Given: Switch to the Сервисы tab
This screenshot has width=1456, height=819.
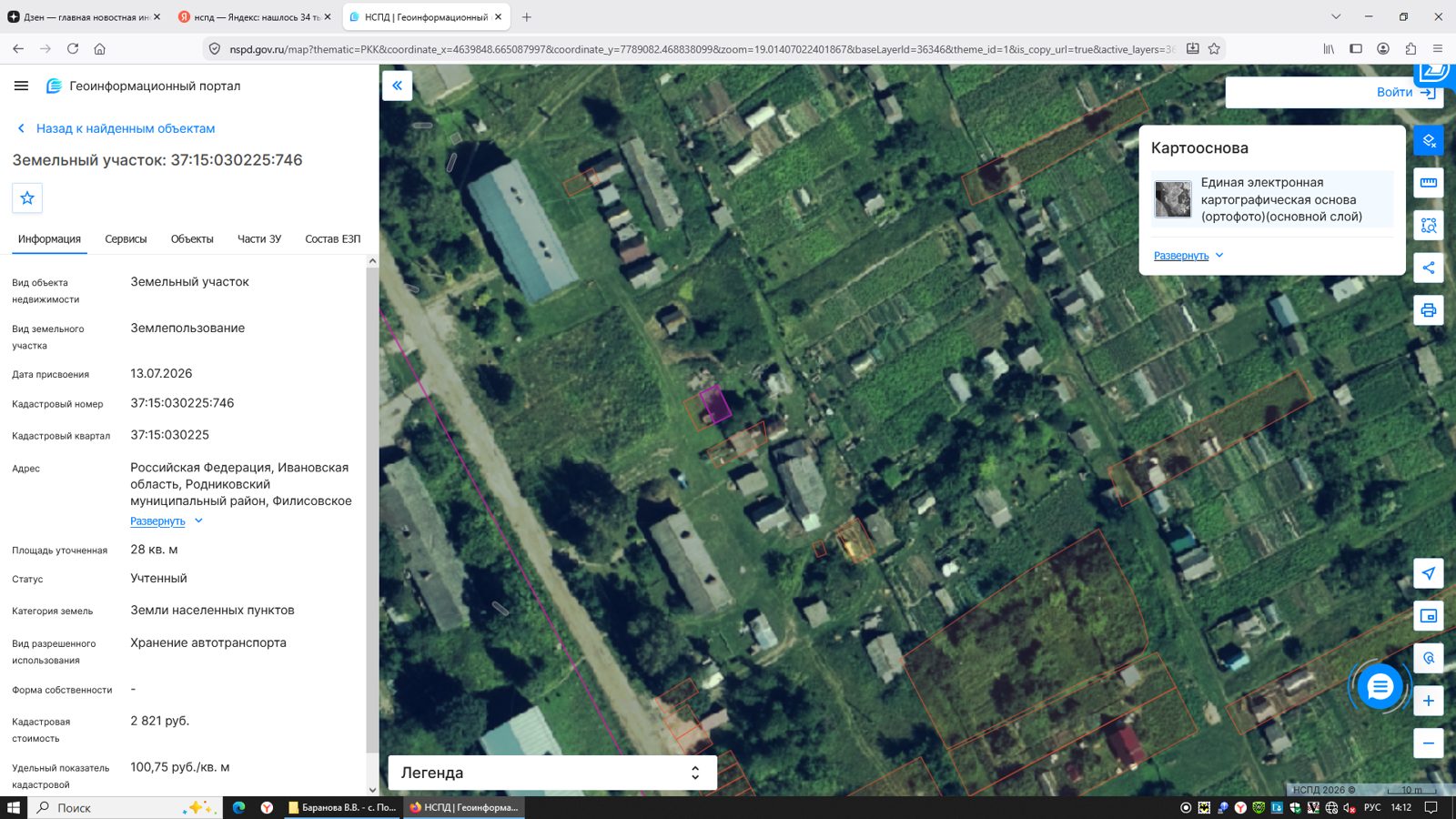Looking at the screenshot, I should (126, 239).
